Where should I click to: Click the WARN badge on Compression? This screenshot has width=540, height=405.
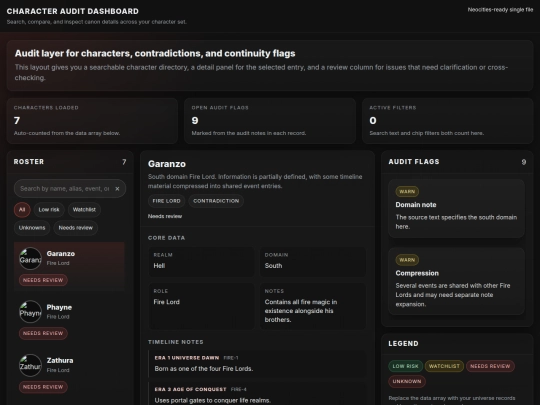(407, 260)
